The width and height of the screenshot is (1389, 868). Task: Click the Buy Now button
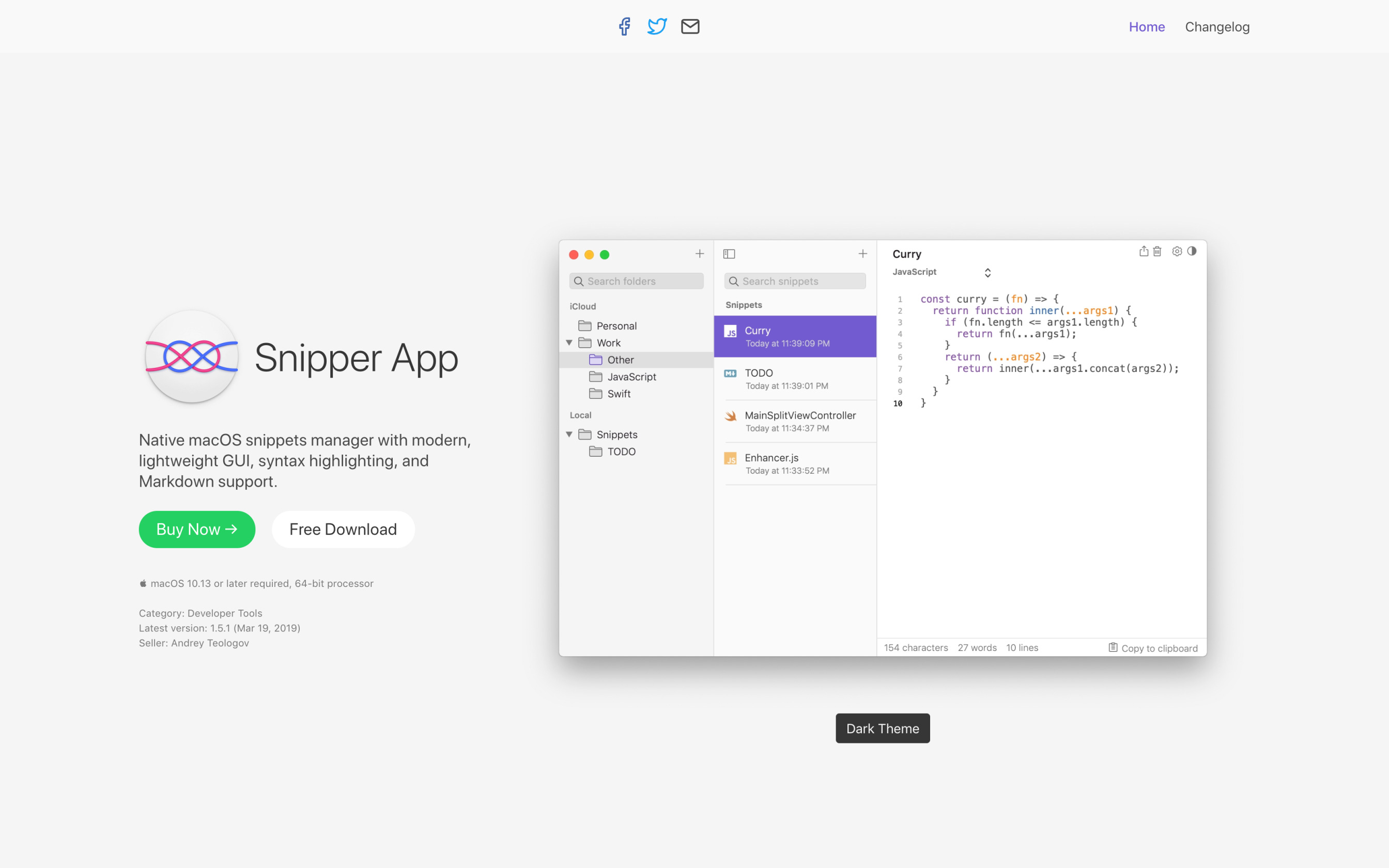click(x=197, y=529)
